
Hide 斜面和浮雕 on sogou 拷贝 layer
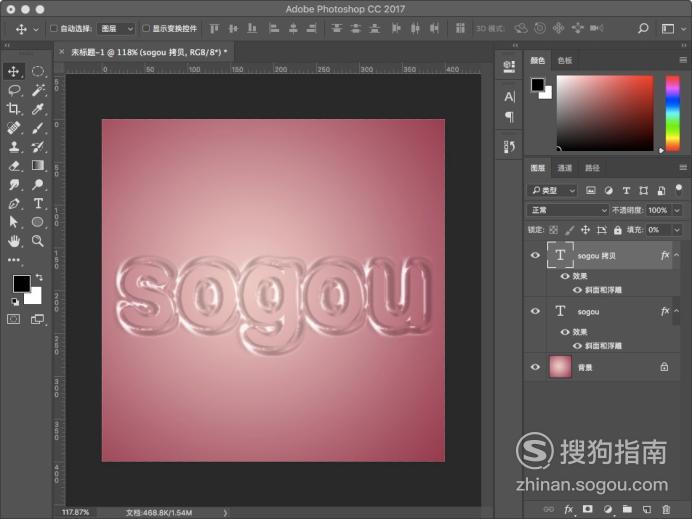click(x=577, y=290)
